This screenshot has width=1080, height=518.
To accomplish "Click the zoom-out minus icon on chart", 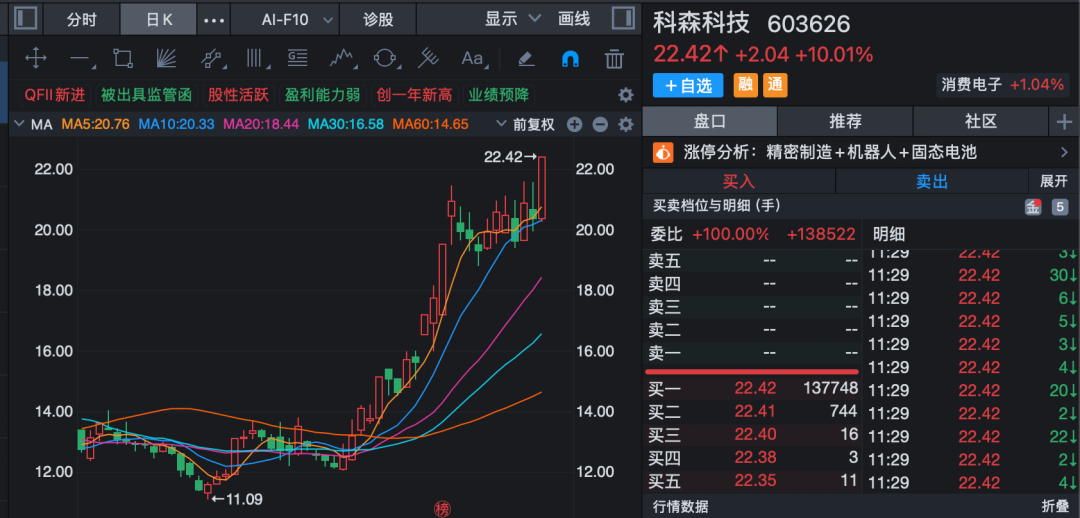I will coord(600,125).
